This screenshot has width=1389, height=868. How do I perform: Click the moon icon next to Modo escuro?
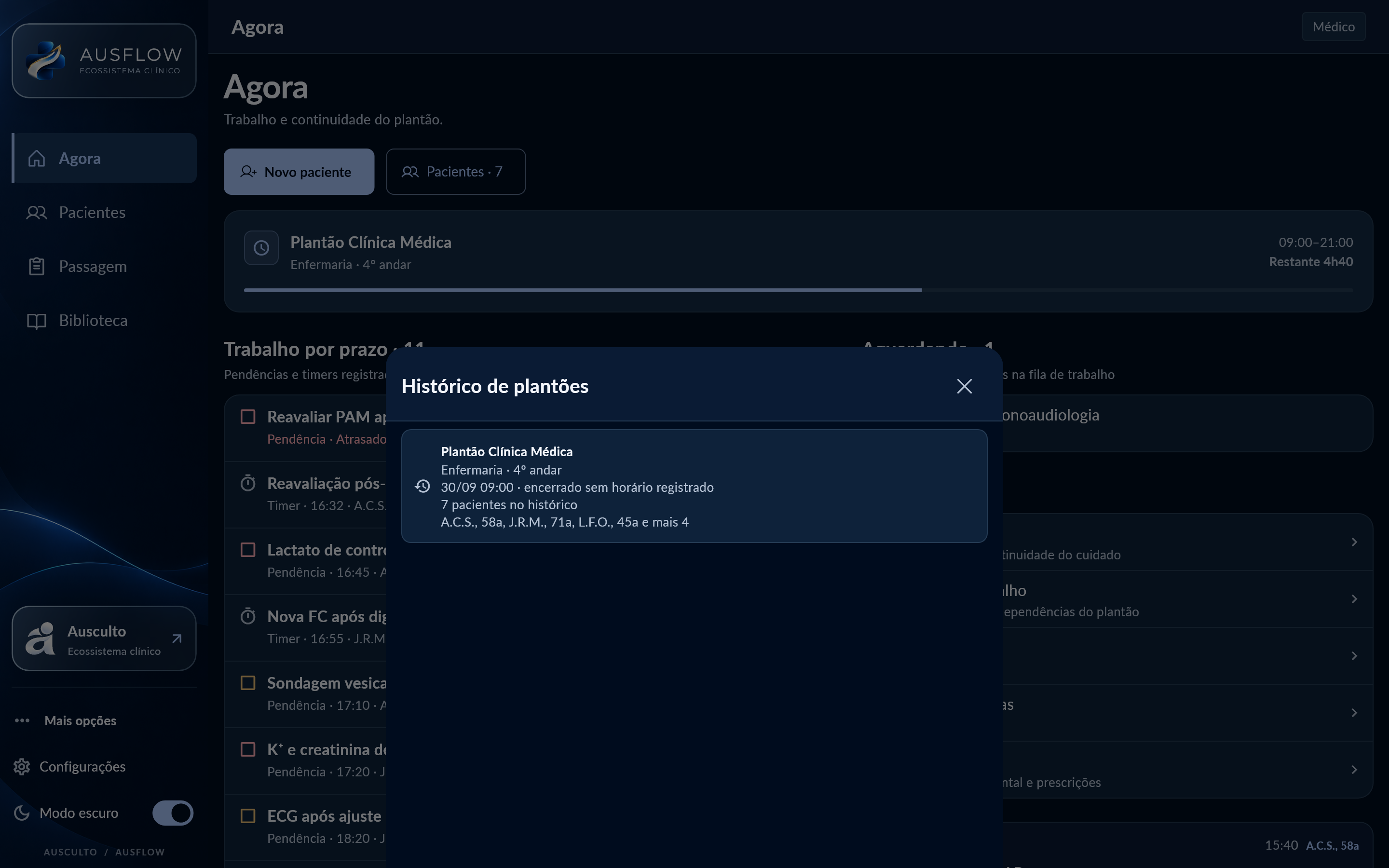pos(22,813)
